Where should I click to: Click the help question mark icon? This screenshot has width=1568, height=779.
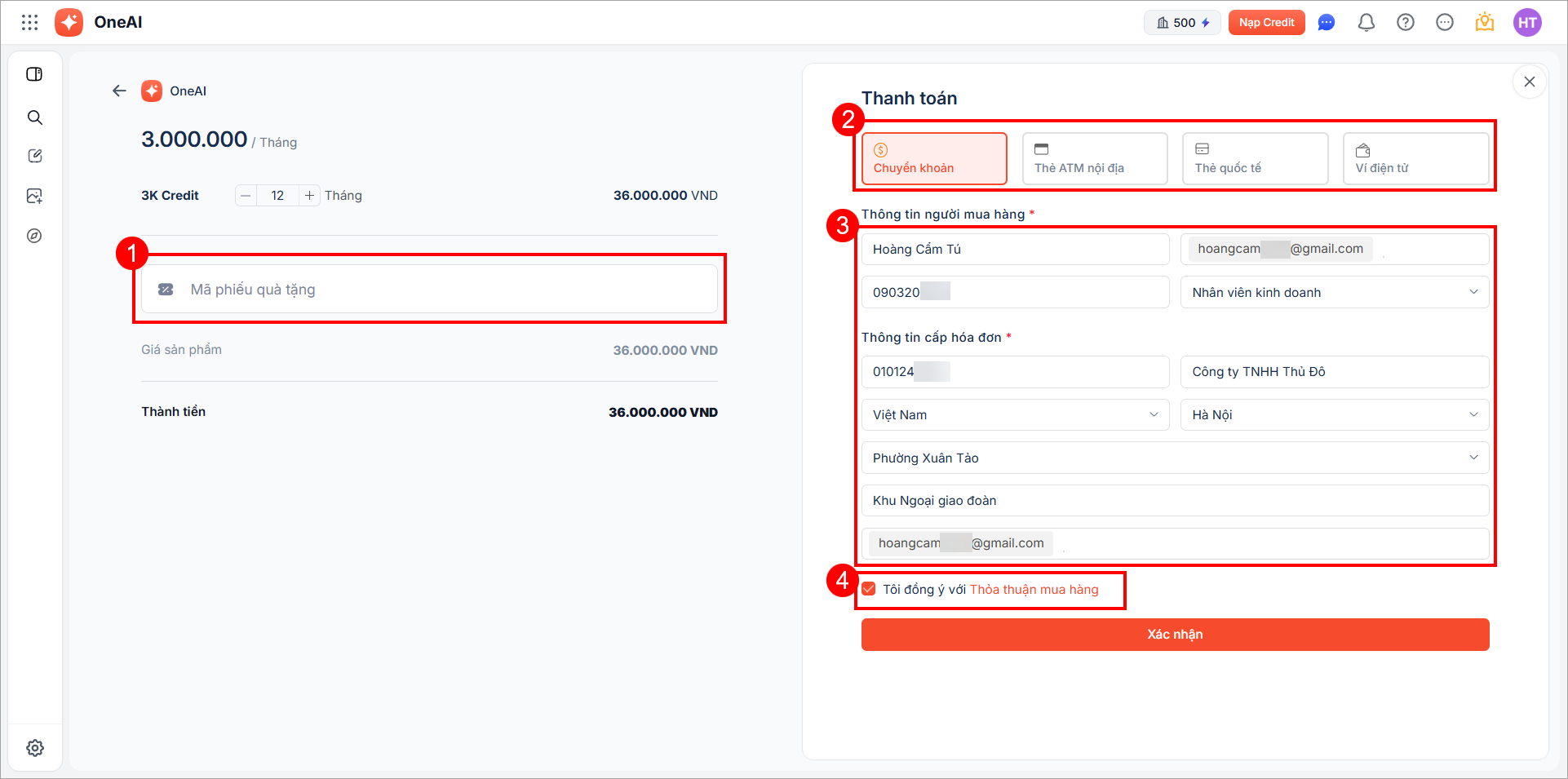(x=1405, y=23)
